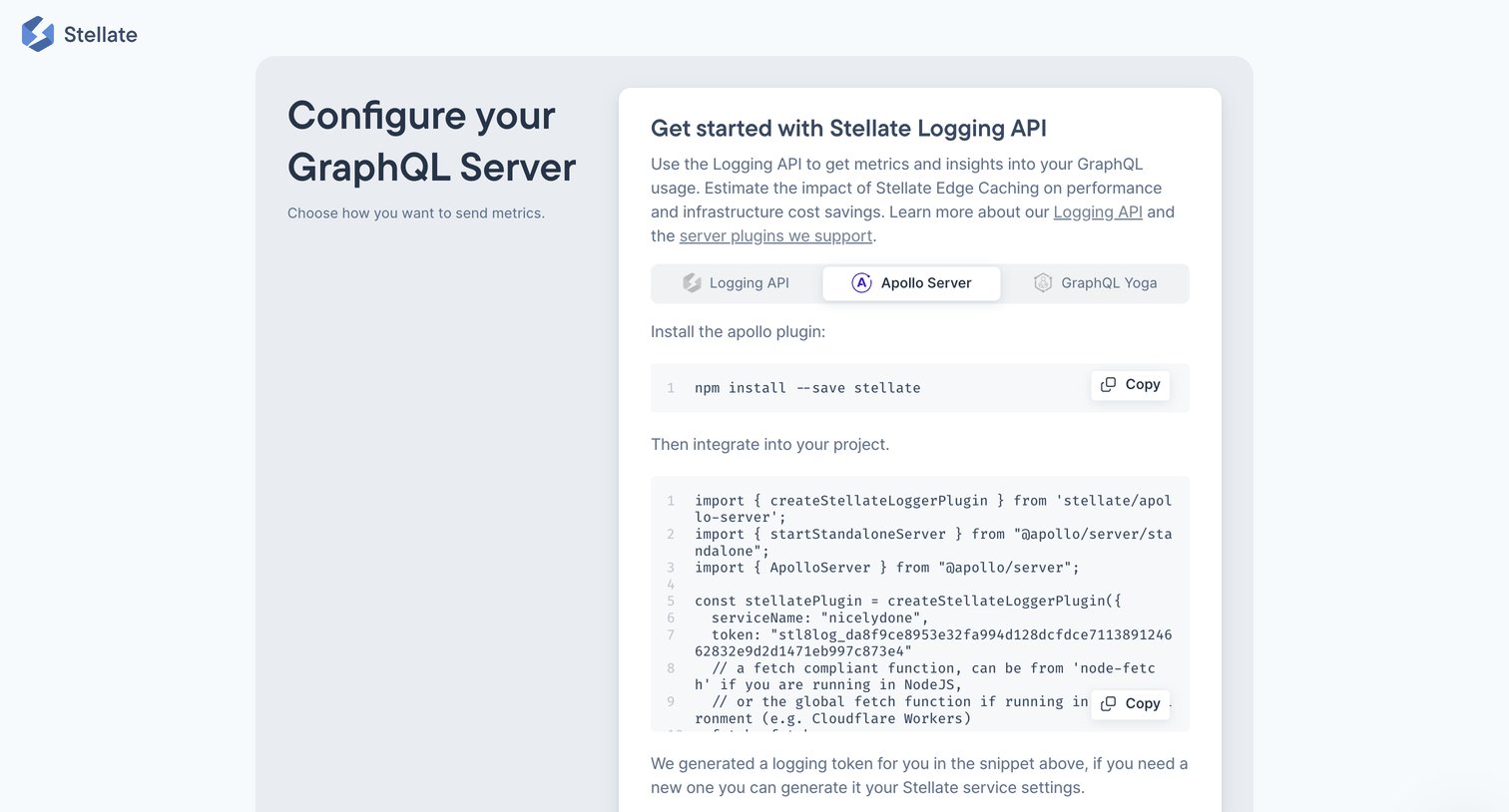This screenshot has height=812, width=1509.
Task: Click the import startStandaloneServer code line
Action: (x=933, y=543)
